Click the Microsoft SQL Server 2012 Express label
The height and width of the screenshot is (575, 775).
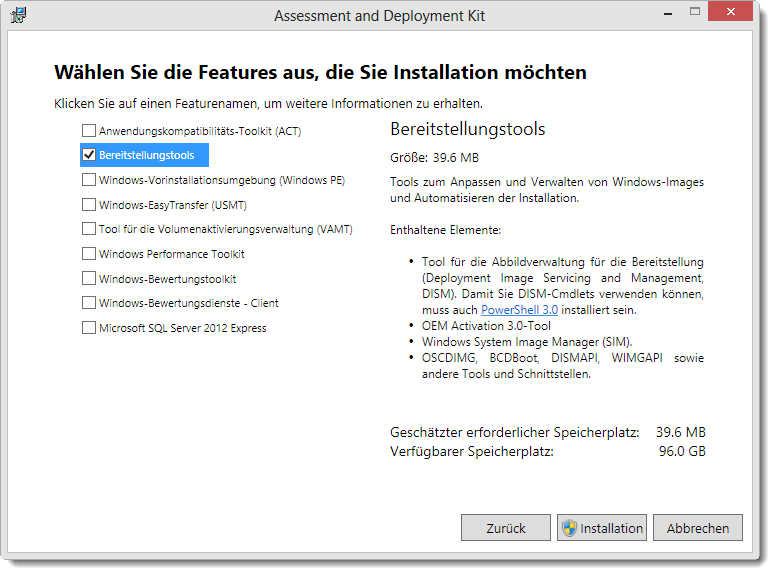[x=182, y=328]
